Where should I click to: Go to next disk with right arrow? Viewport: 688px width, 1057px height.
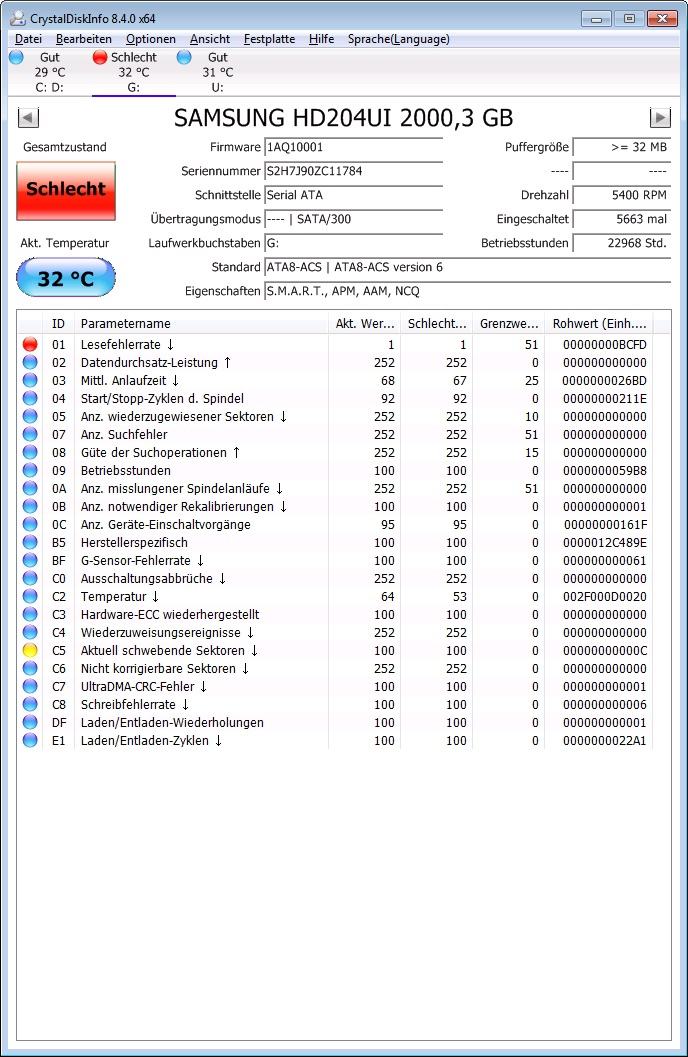(660, 117)
